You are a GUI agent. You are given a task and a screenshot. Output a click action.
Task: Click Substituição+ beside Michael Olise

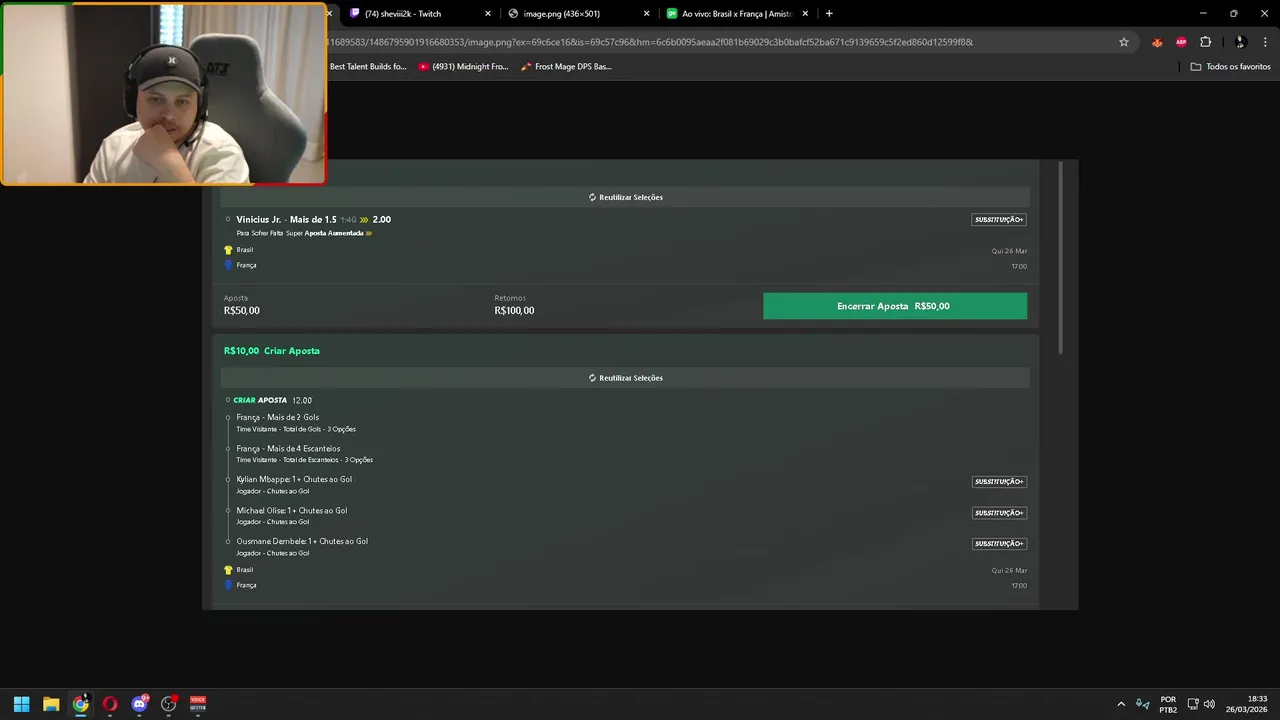pyautogui.click(x=999, y=513)
